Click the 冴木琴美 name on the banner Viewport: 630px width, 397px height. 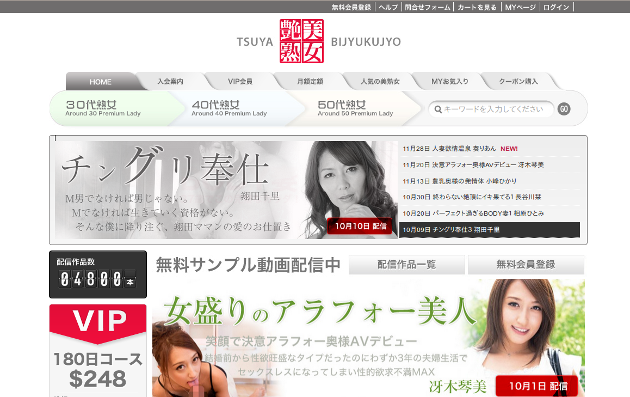click(x=458, y=387)
